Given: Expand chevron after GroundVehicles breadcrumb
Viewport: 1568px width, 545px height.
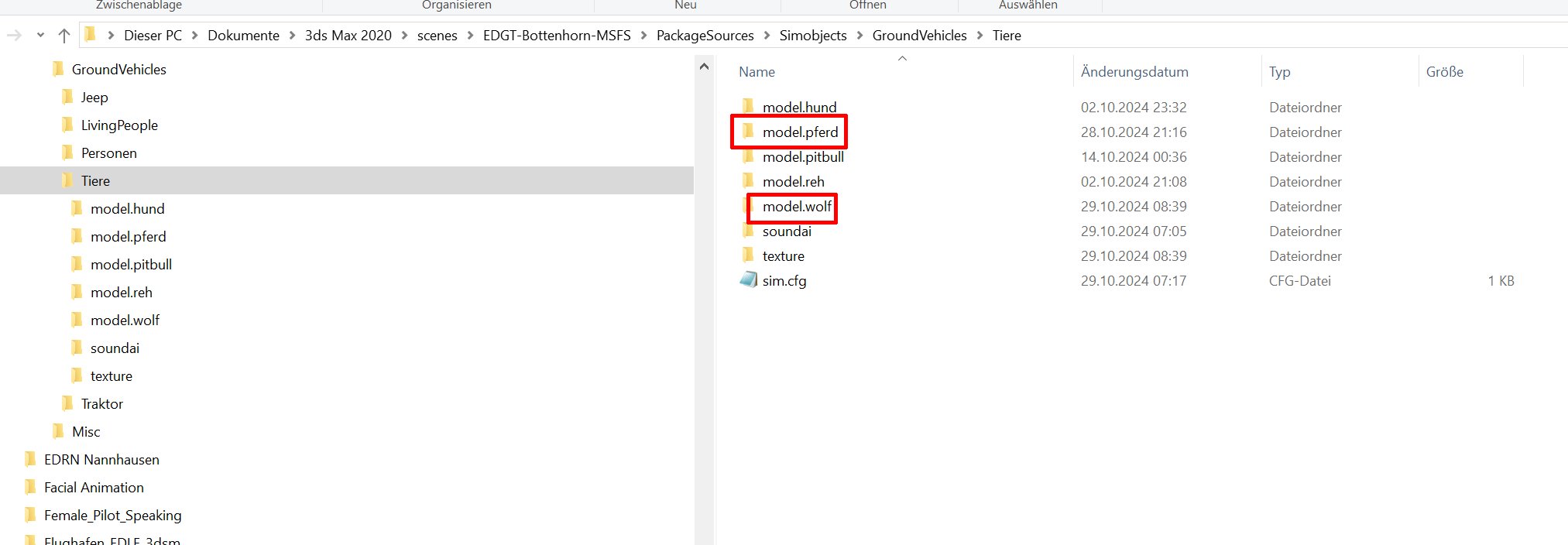Looking at the screenshot, I should pyautogui.click(x=980, y=36).
